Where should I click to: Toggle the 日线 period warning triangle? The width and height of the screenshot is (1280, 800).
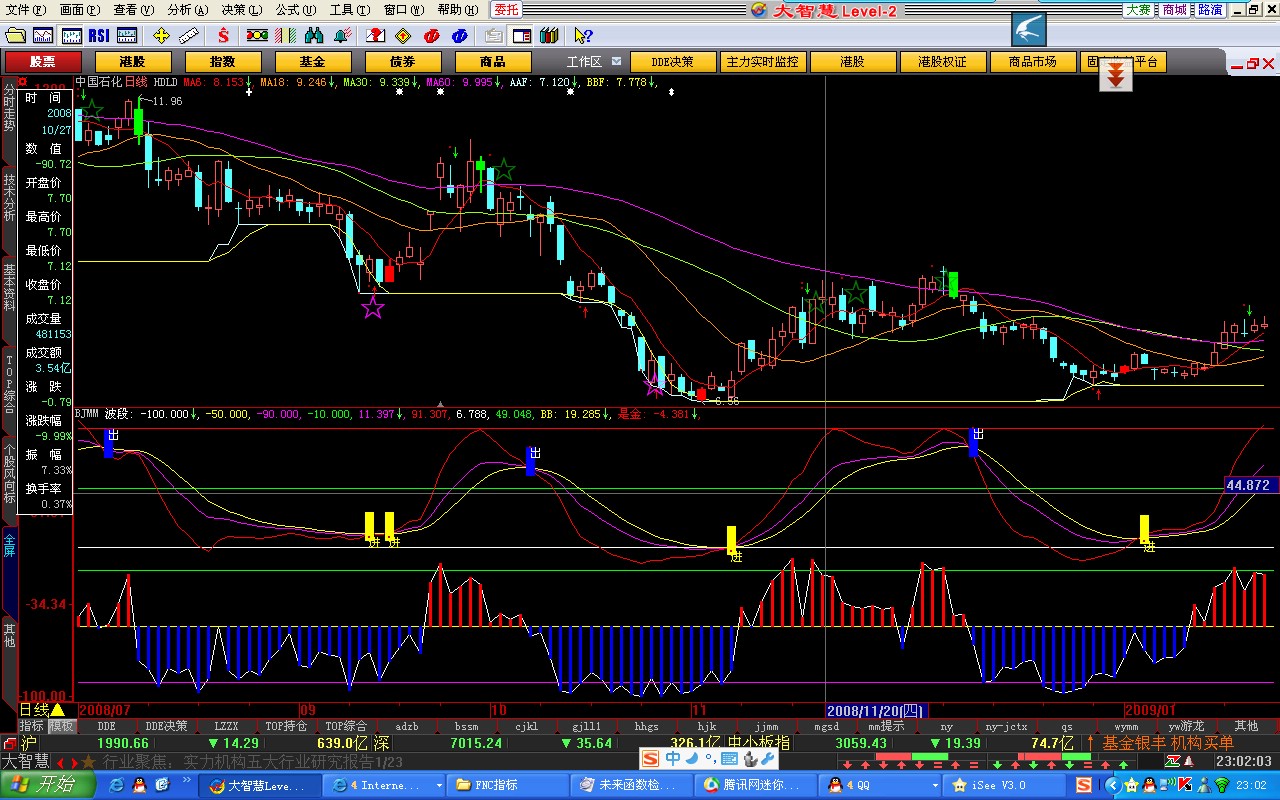[x=58, y=710]
